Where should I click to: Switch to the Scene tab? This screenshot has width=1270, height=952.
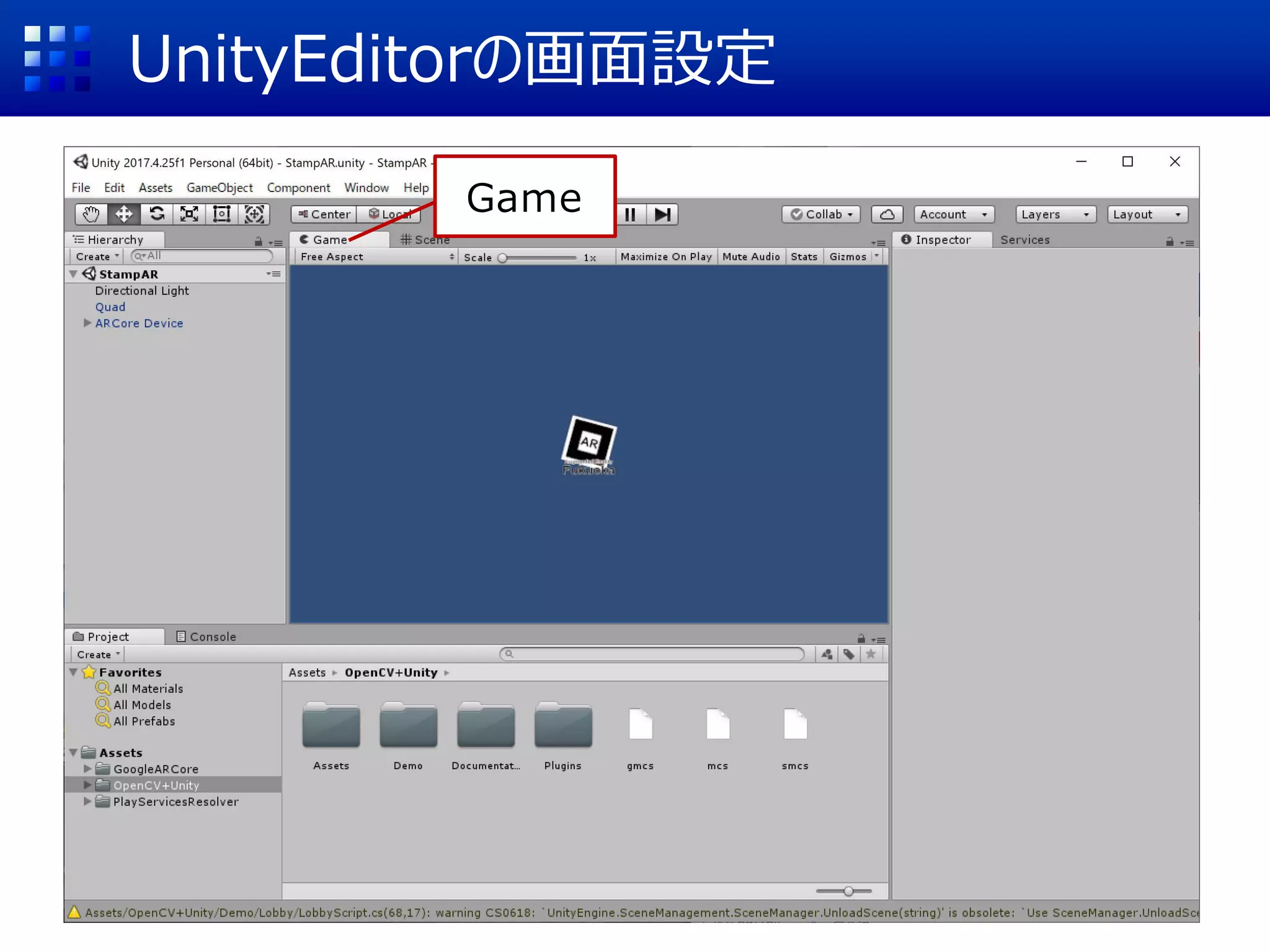coord(425,240)
